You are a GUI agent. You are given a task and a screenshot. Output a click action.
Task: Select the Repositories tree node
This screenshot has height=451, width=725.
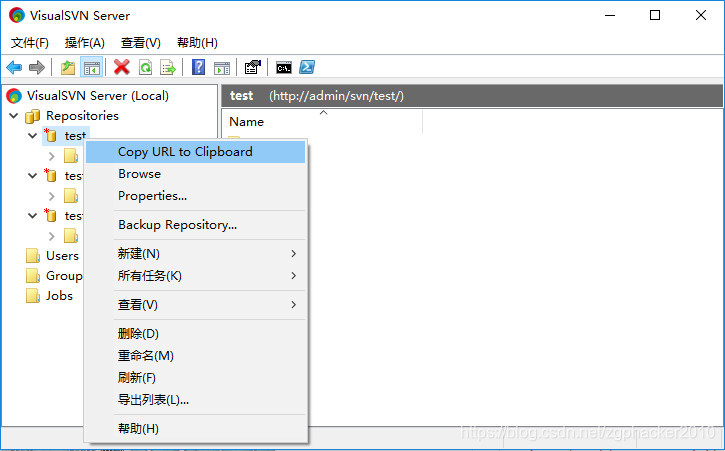82,116
